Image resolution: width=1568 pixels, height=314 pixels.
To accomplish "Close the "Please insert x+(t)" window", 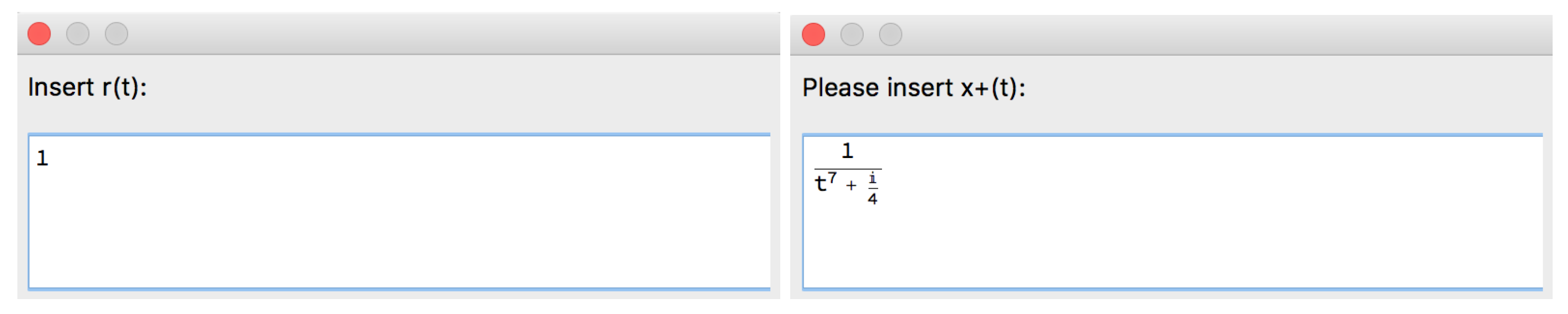I will [813, 34].
